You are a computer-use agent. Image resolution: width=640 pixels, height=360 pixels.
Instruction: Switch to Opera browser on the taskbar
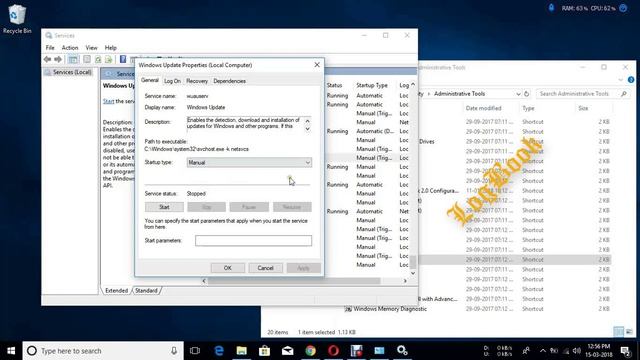click(333, 351)
